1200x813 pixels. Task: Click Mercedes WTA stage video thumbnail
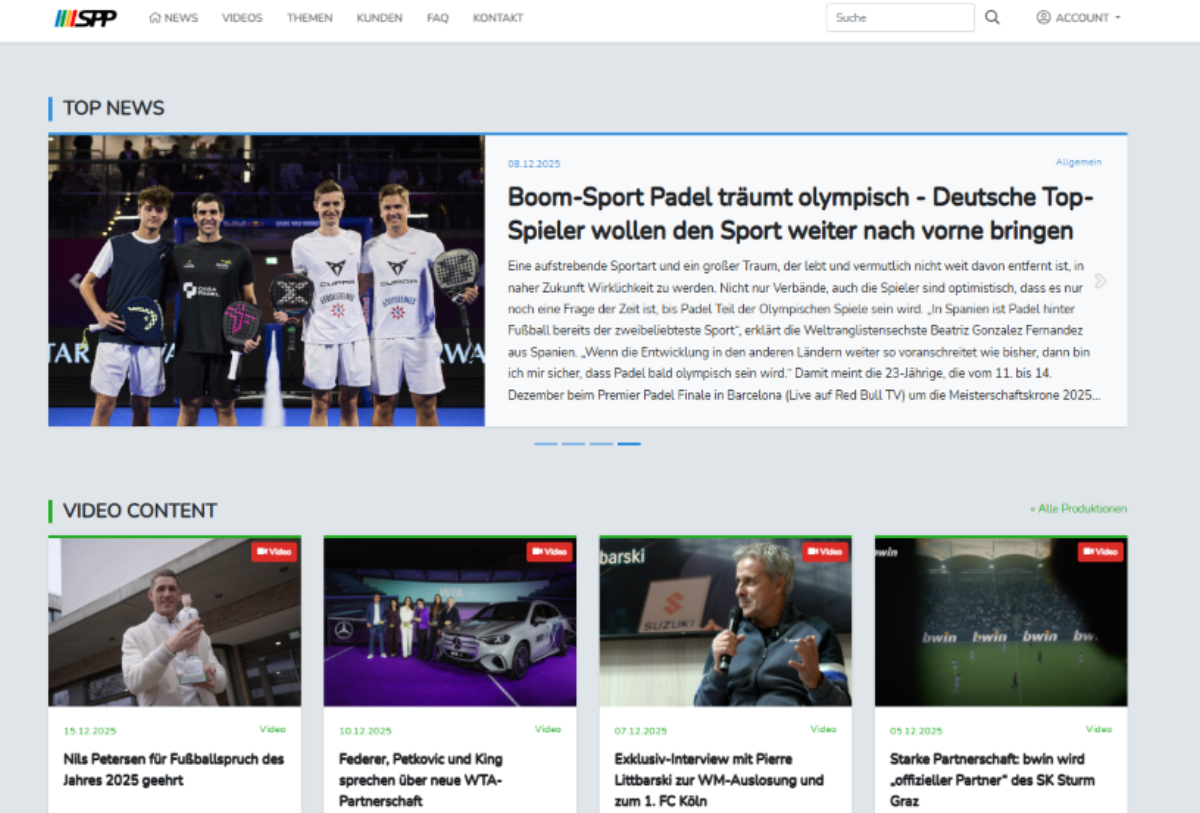click(450, 622)
